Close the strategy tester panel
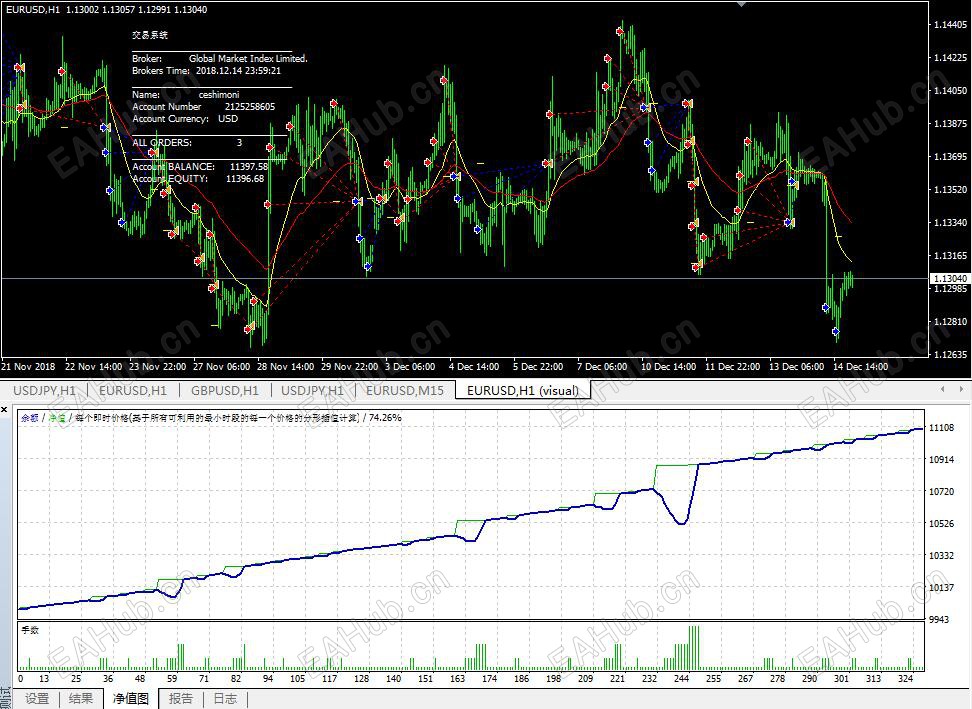 click(4, 410)
